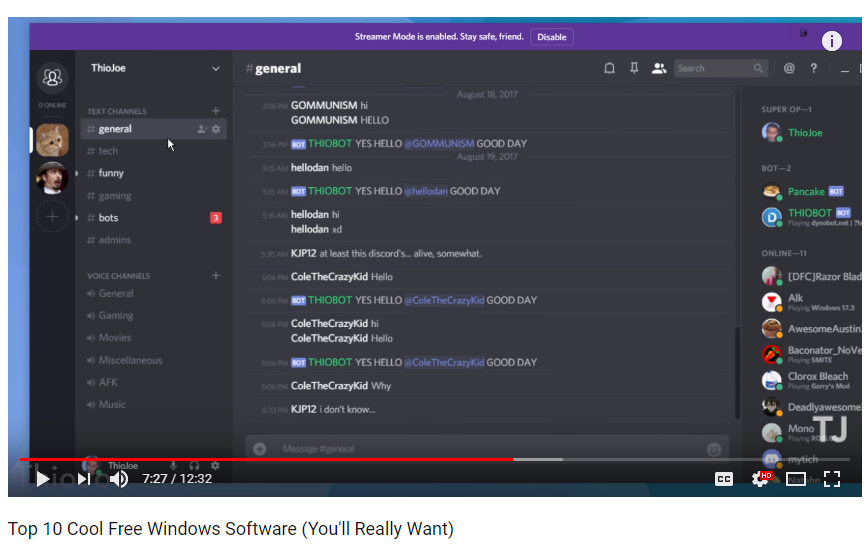The height and width of the screenshot is (546, 868).
Task: Switch to theater mode
Action: pyautogui.click(x=795, y=480)
